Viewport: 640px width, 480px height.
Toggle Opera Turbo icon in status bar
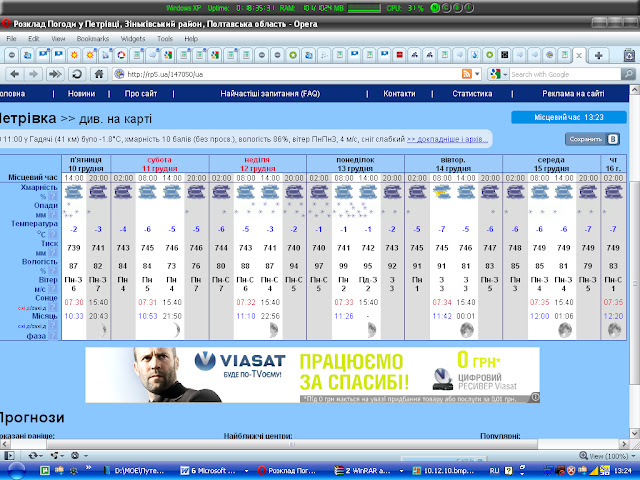(75, 456)
